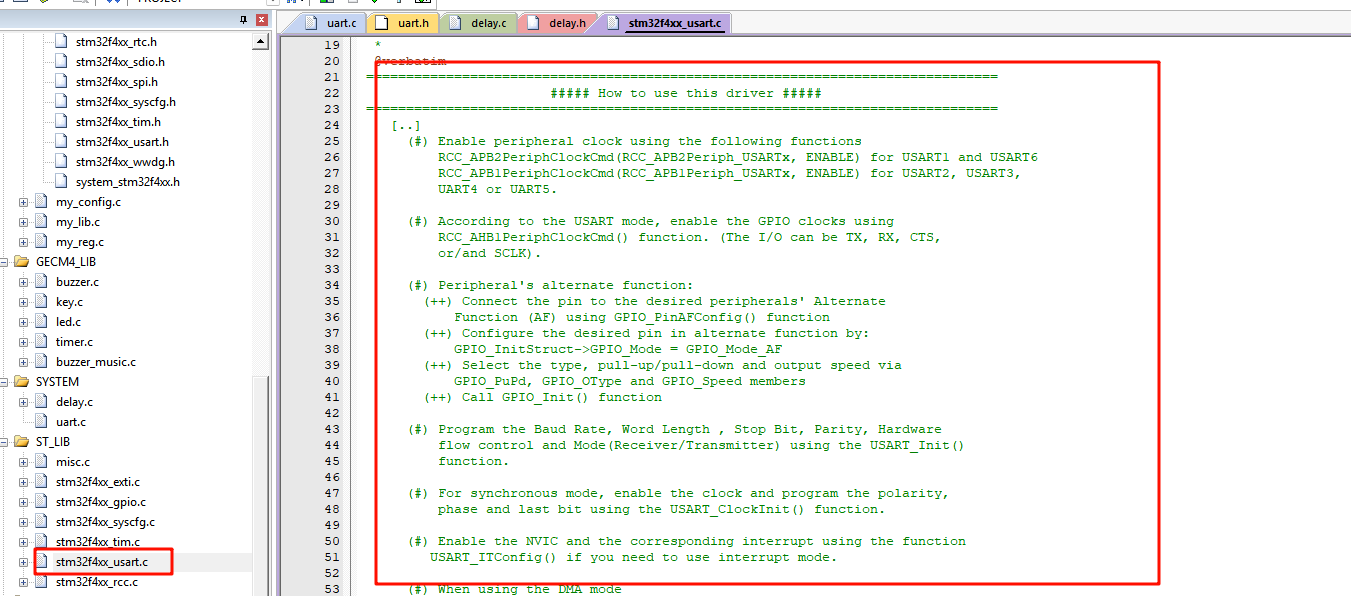The width and height of the screenshot is (1351, 596).
Task: Switch to the delay.h editor tab
Action: (556, 22)
